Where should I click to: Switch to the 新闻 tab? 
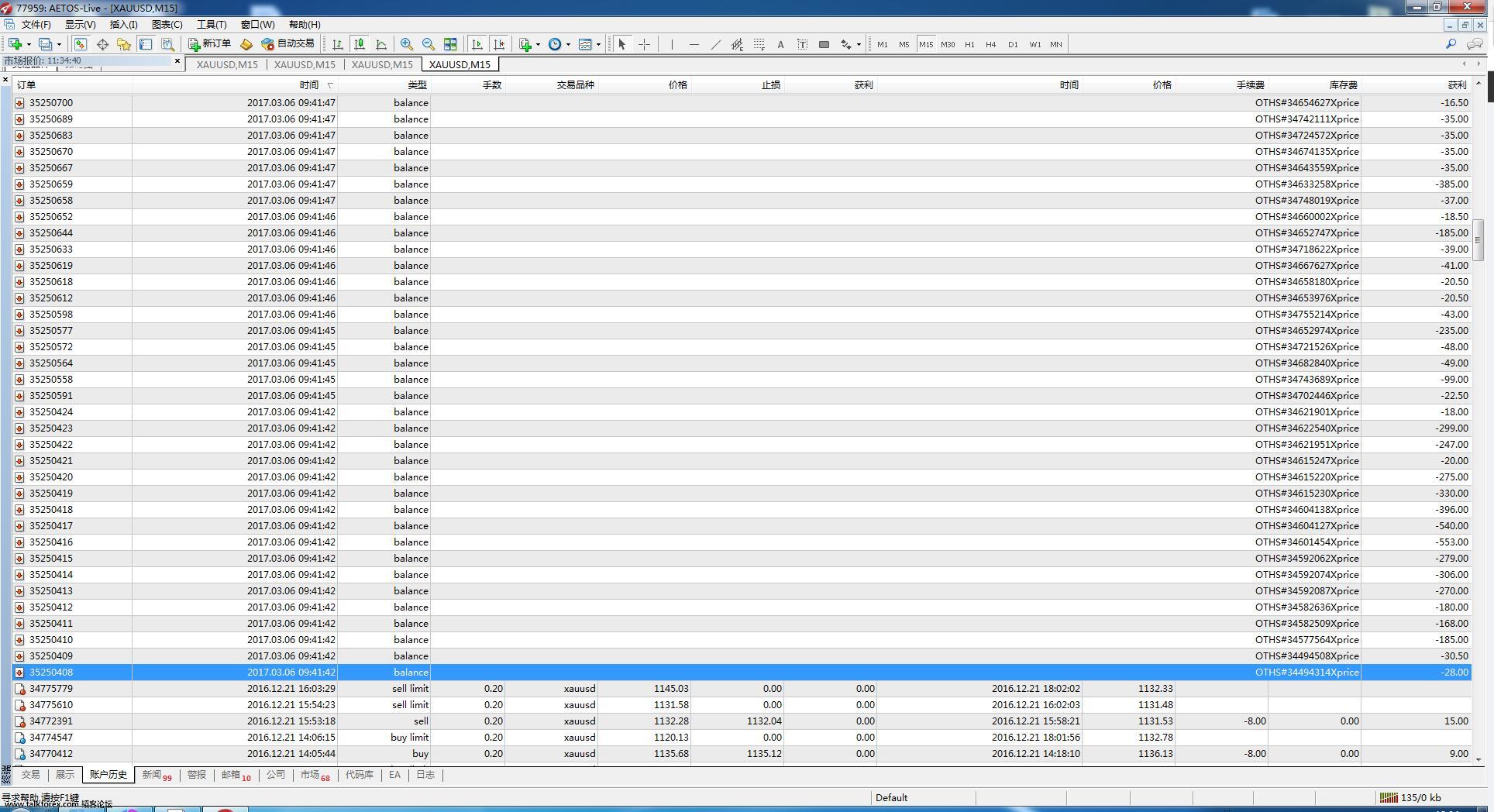157,775
